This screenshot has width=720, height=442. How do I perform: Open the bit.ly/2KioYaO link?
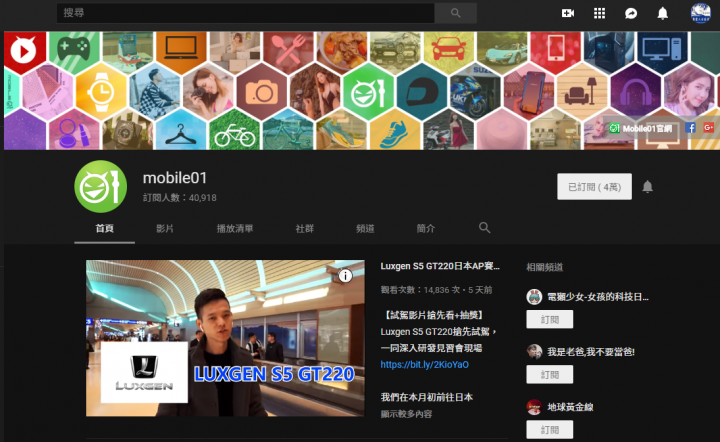tap(425, 364)
